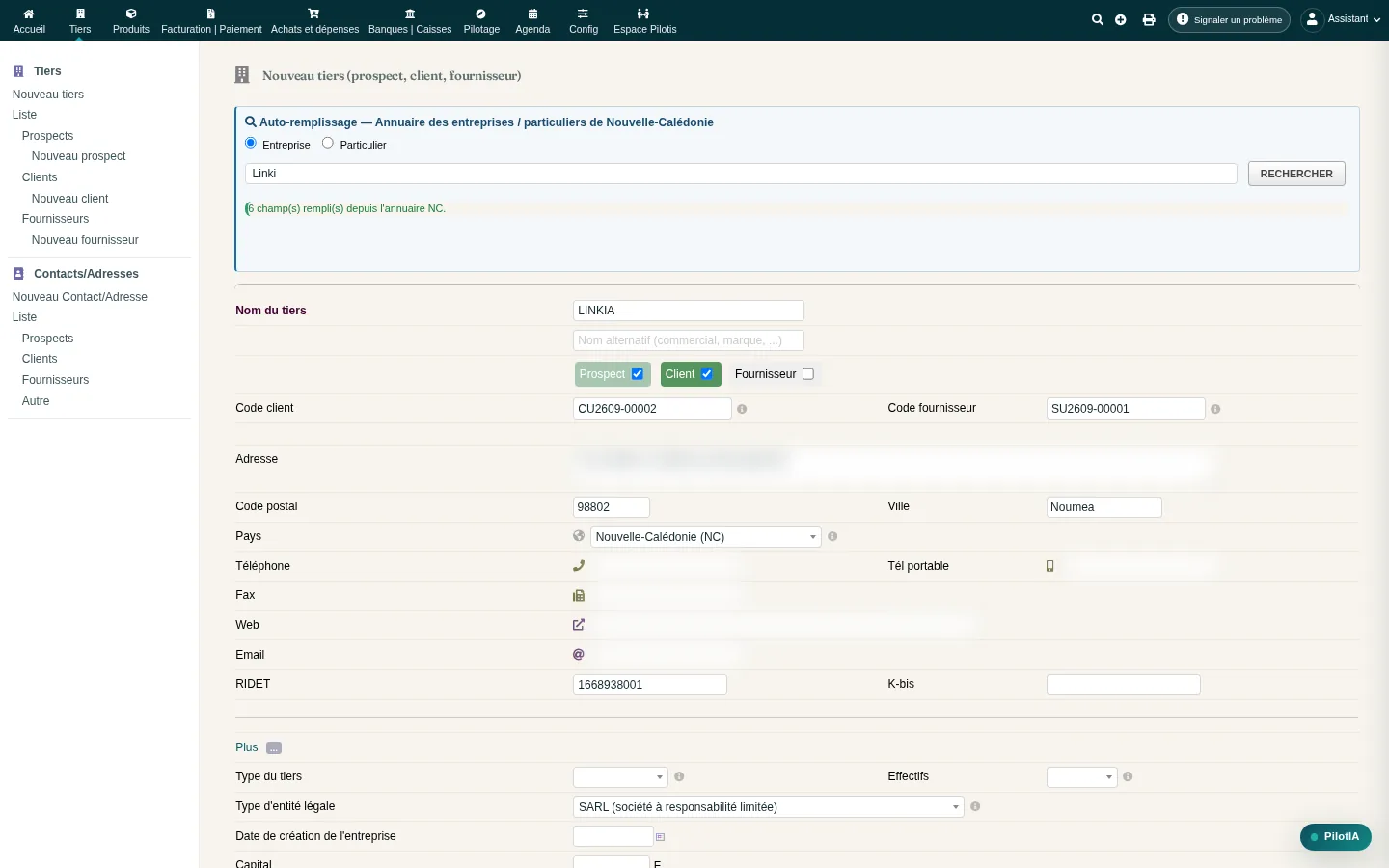Uncheck the Prospect checkbox
The width and height of the screenshot is (1389, 868).
tap(638, 374)
